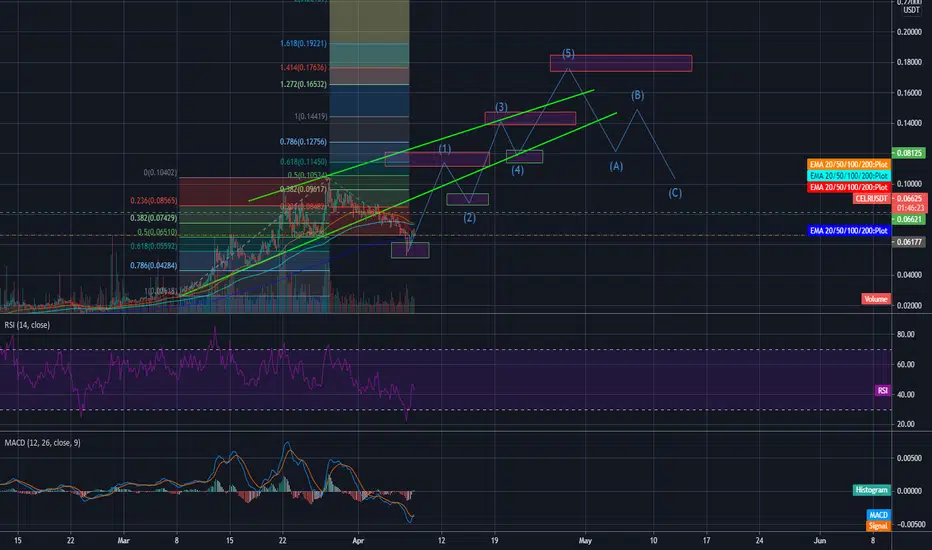Image resolution: width=932 pixels, height=550 pixels.
Task: Click the 0.14000 price axis value
Action: 909,123
